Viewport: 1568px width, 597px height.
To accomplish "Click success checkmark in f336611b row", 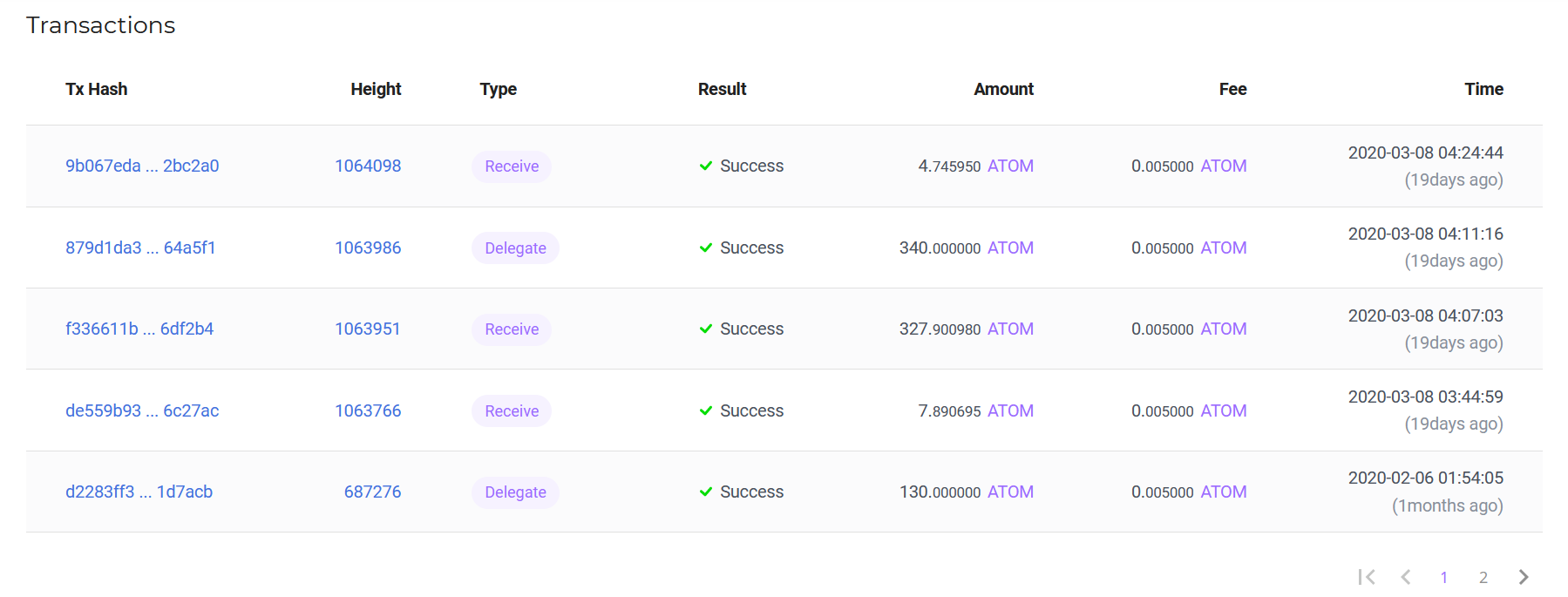I will (x=706, y=329).
